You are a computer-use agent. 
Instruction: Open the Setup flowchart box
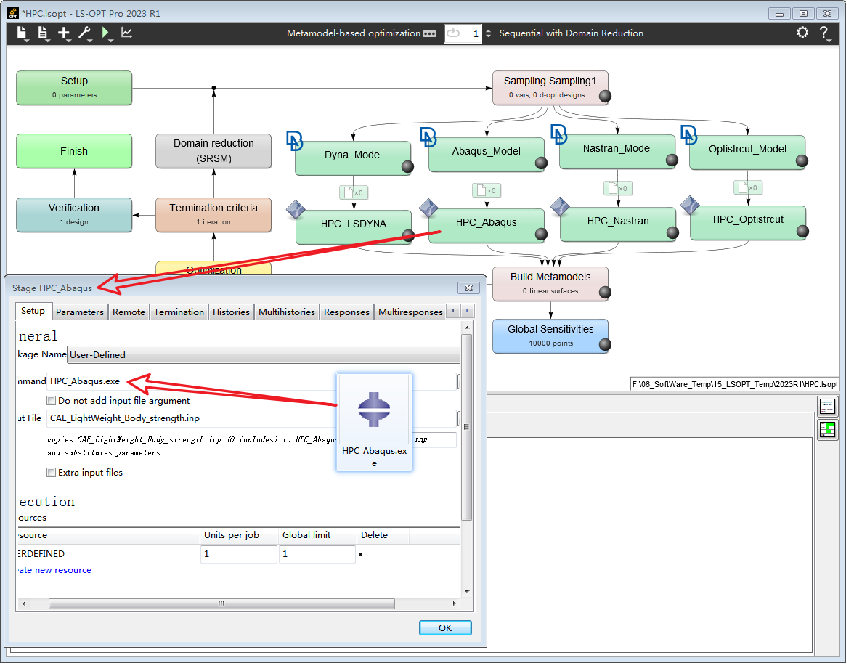click(74, 88)
